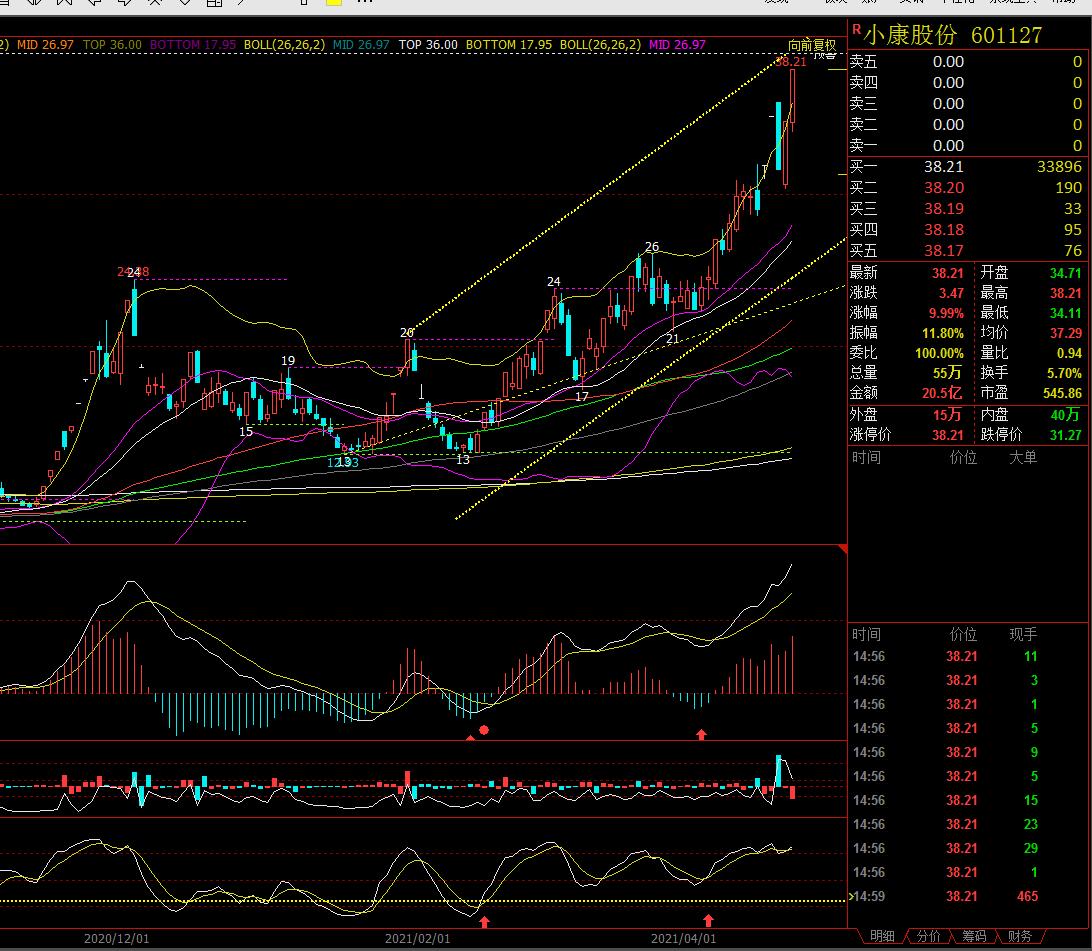Switch to the 明细 tab
The width and height of the screenshot is (1092, 951).
(882, 936)
